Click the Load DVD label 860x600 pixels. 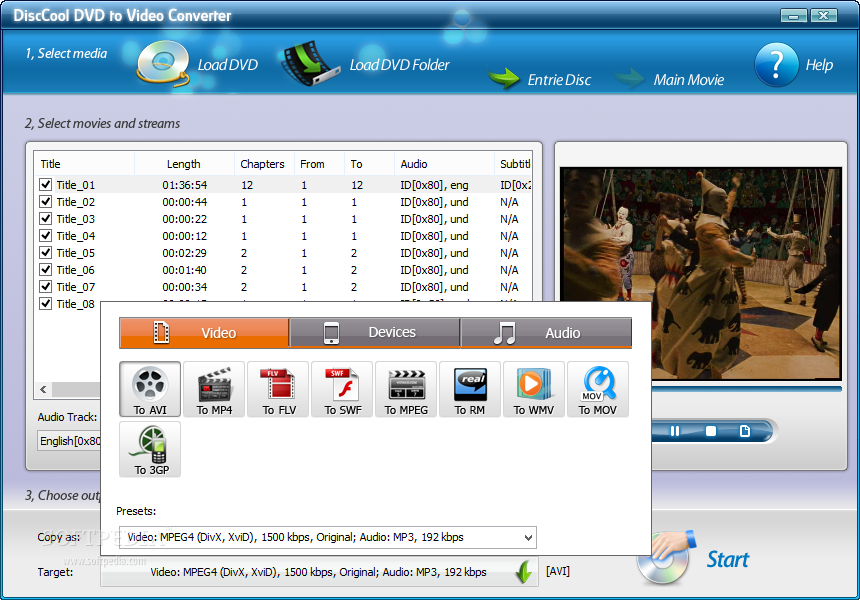228,65
